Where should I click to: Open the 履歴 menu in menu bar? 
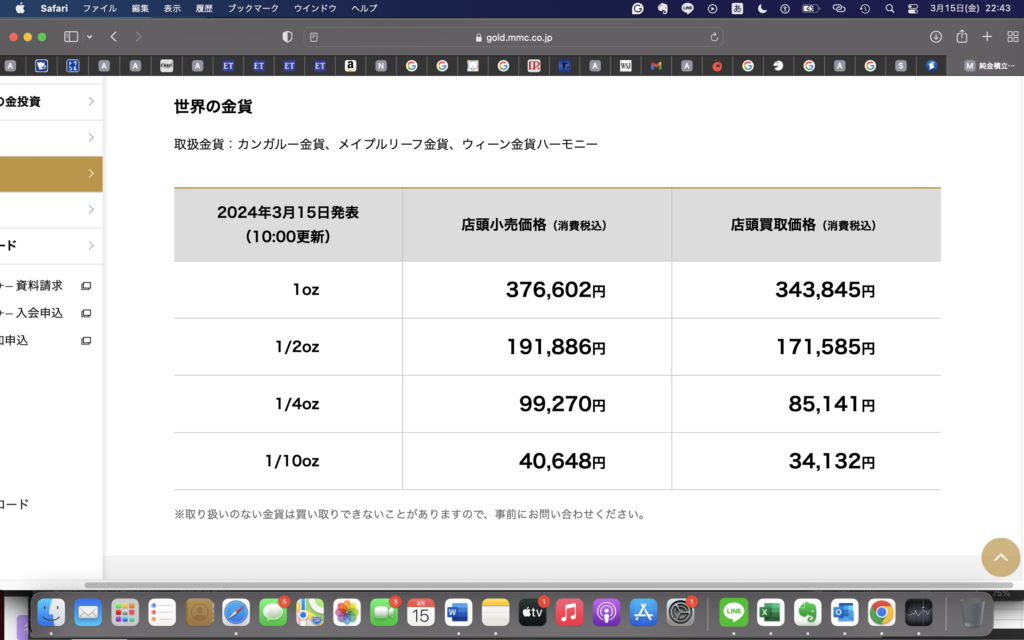[x=204, y=8]
